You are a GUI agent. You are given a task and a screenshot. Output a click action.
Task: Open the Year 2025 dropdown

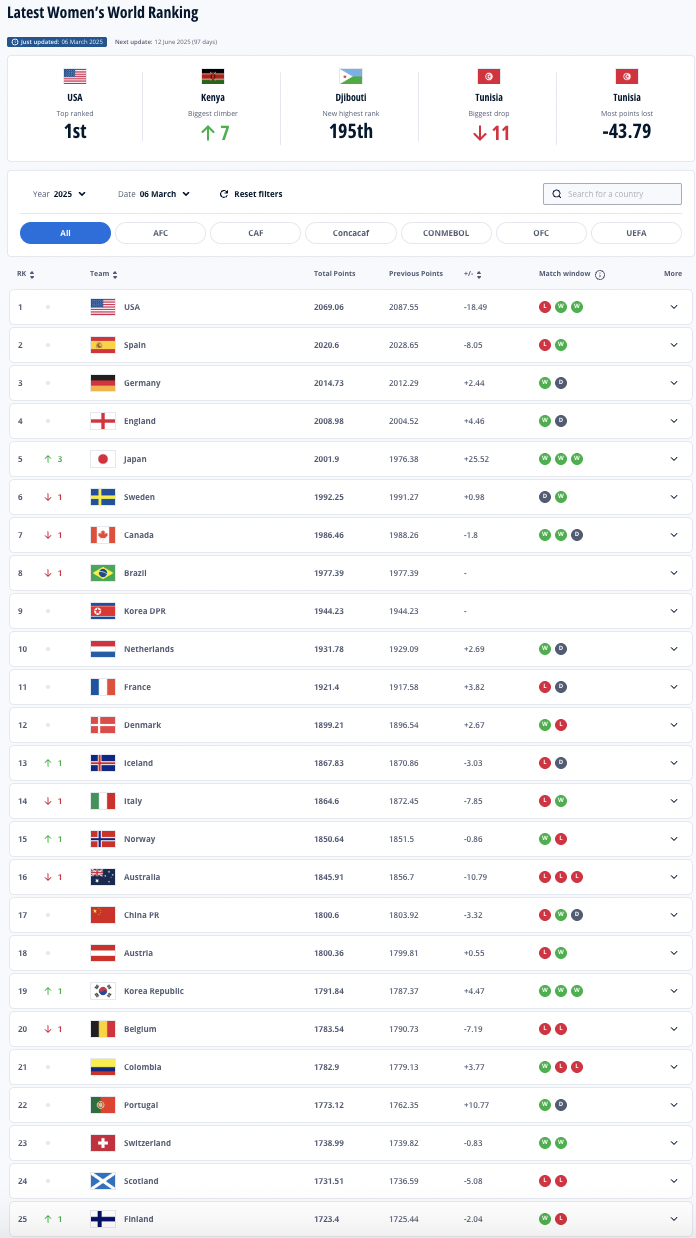tap(59, 194)
